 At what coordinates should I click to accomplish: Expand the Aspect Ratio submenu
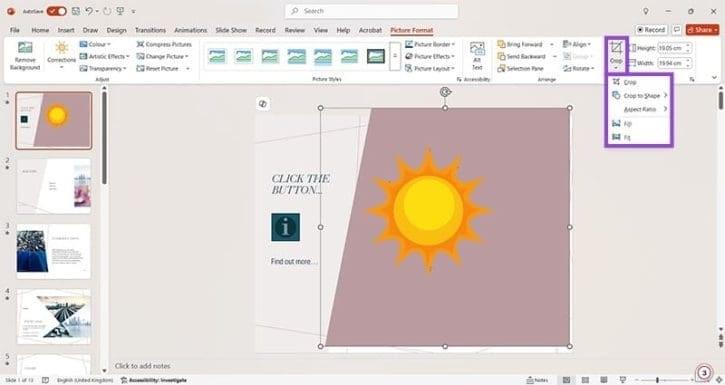(x=640, y=109)
